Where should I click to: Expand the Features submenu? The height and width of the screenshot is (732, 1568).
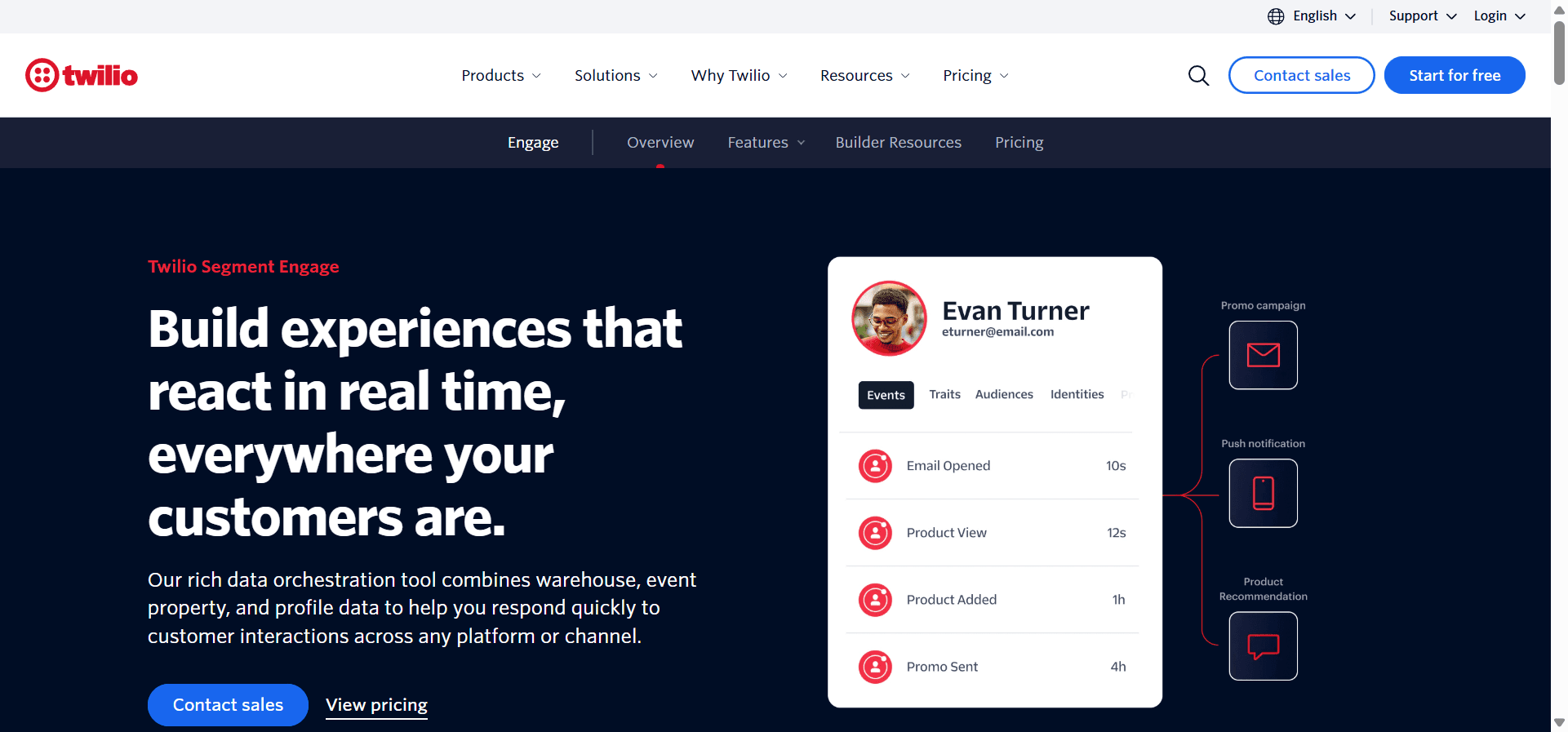pyautogui.click(x=766, y=143)
